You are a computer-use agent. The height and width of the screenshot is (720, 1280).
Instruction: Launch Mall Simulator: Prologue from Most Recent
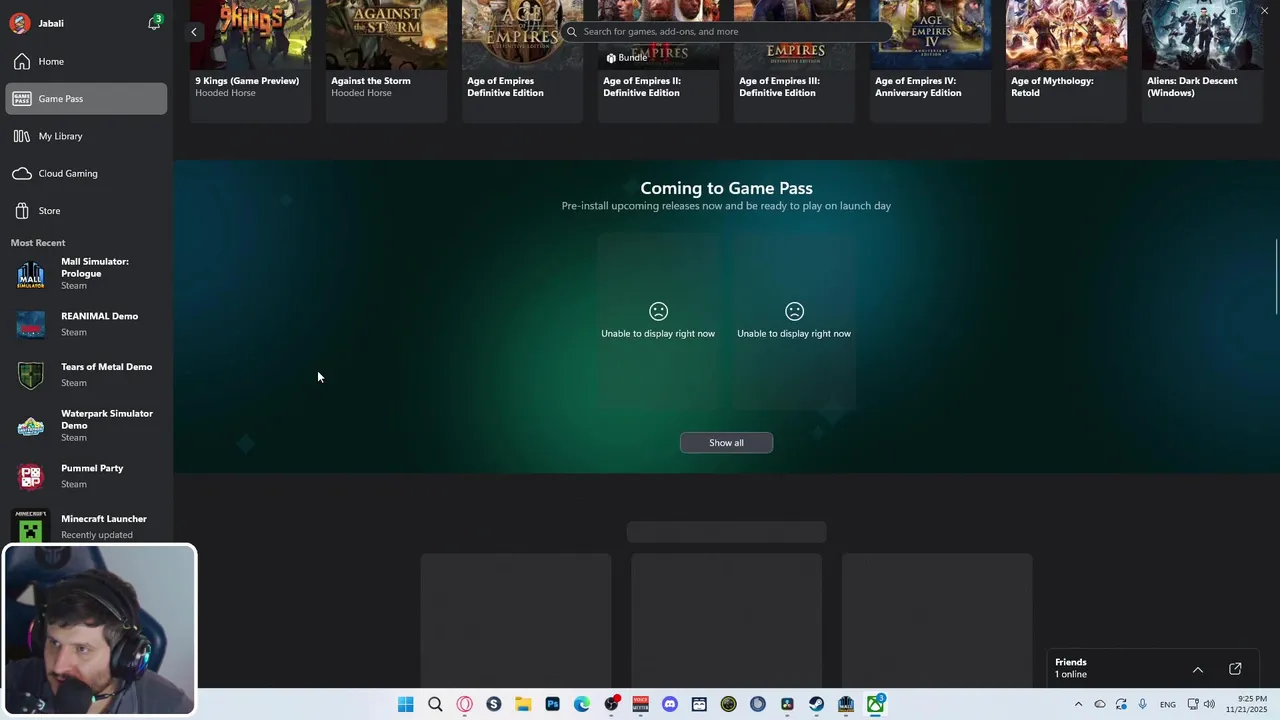pyautogui.click(x=86, y=273)
